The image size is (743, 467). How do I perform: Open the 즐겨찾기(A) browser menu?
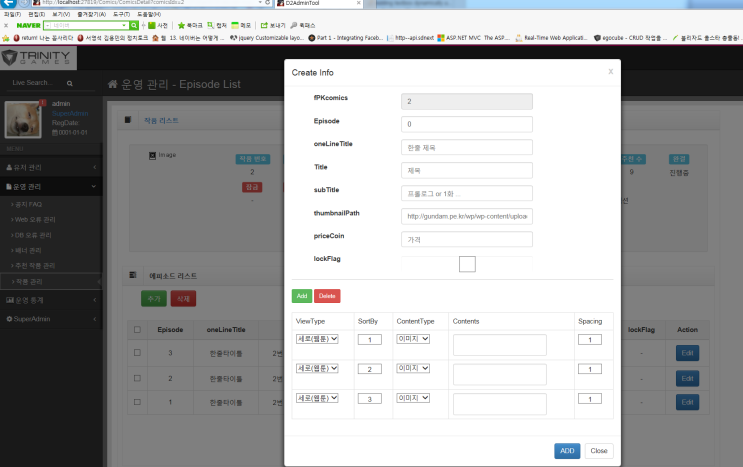91,14
